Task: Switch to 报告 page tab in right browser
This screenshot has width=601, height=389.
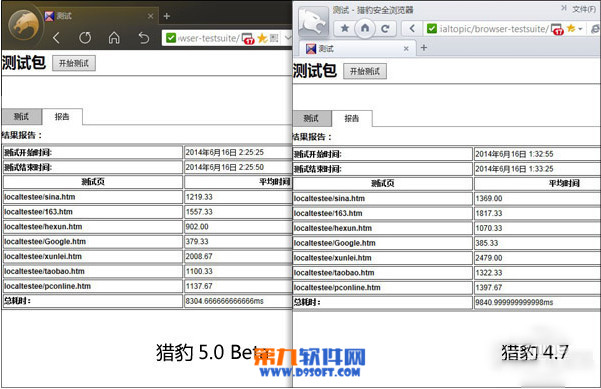Action: tap(352, 118)
